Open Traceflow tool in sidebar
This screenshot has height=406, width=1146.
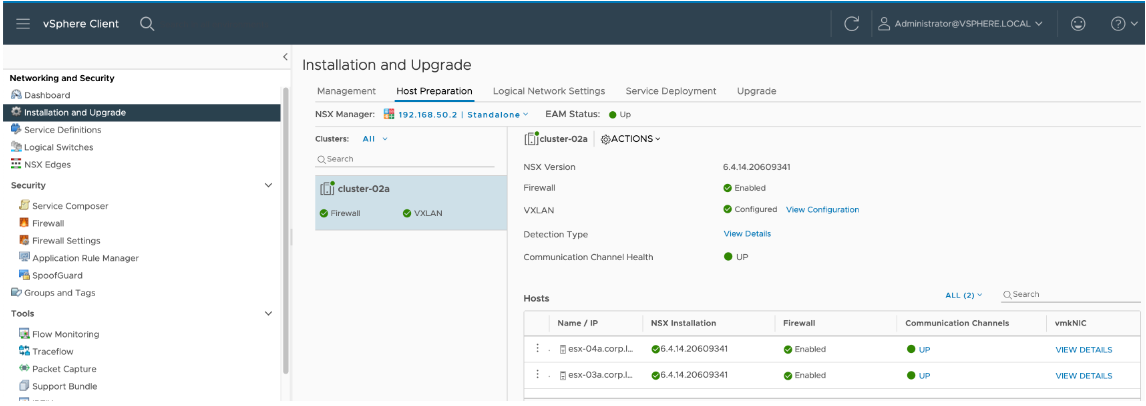pos(52,351)
